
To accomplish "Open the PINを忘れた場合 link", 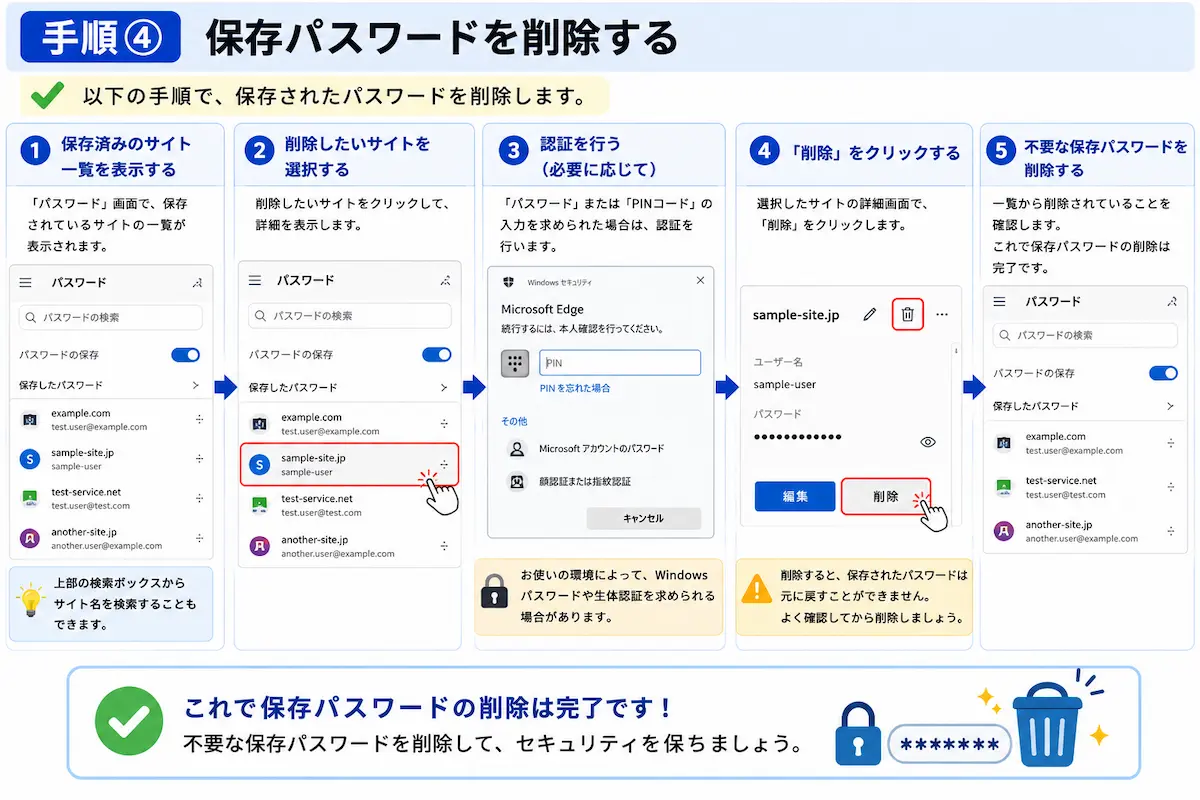I will (575, 388).
